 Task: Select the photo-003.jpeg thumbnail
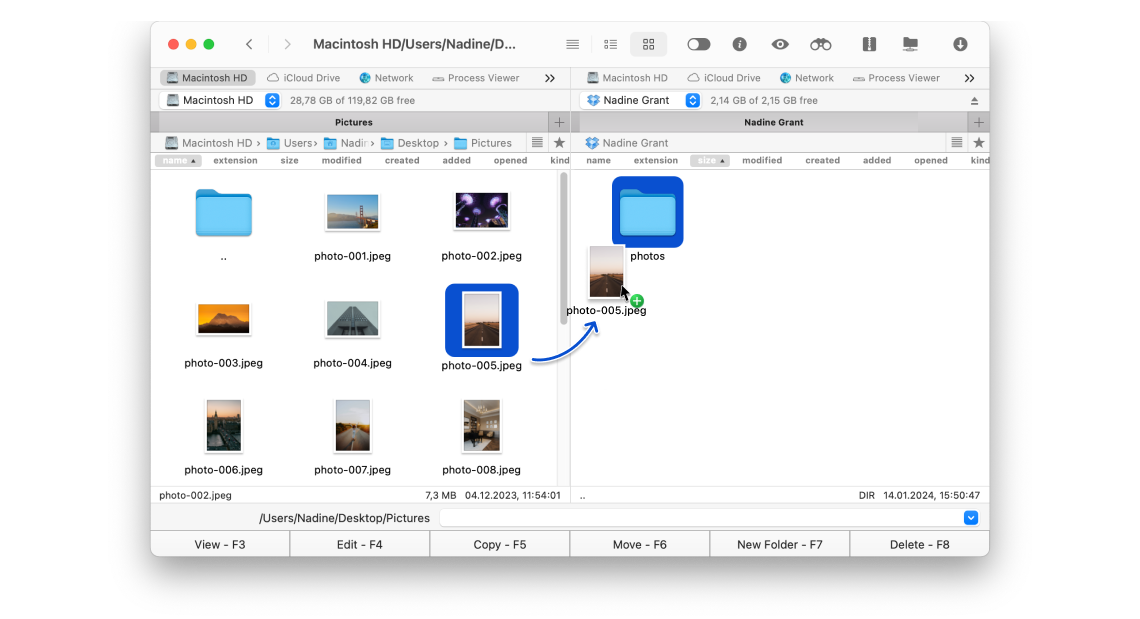pyautogui.click(x=223, y=318)
